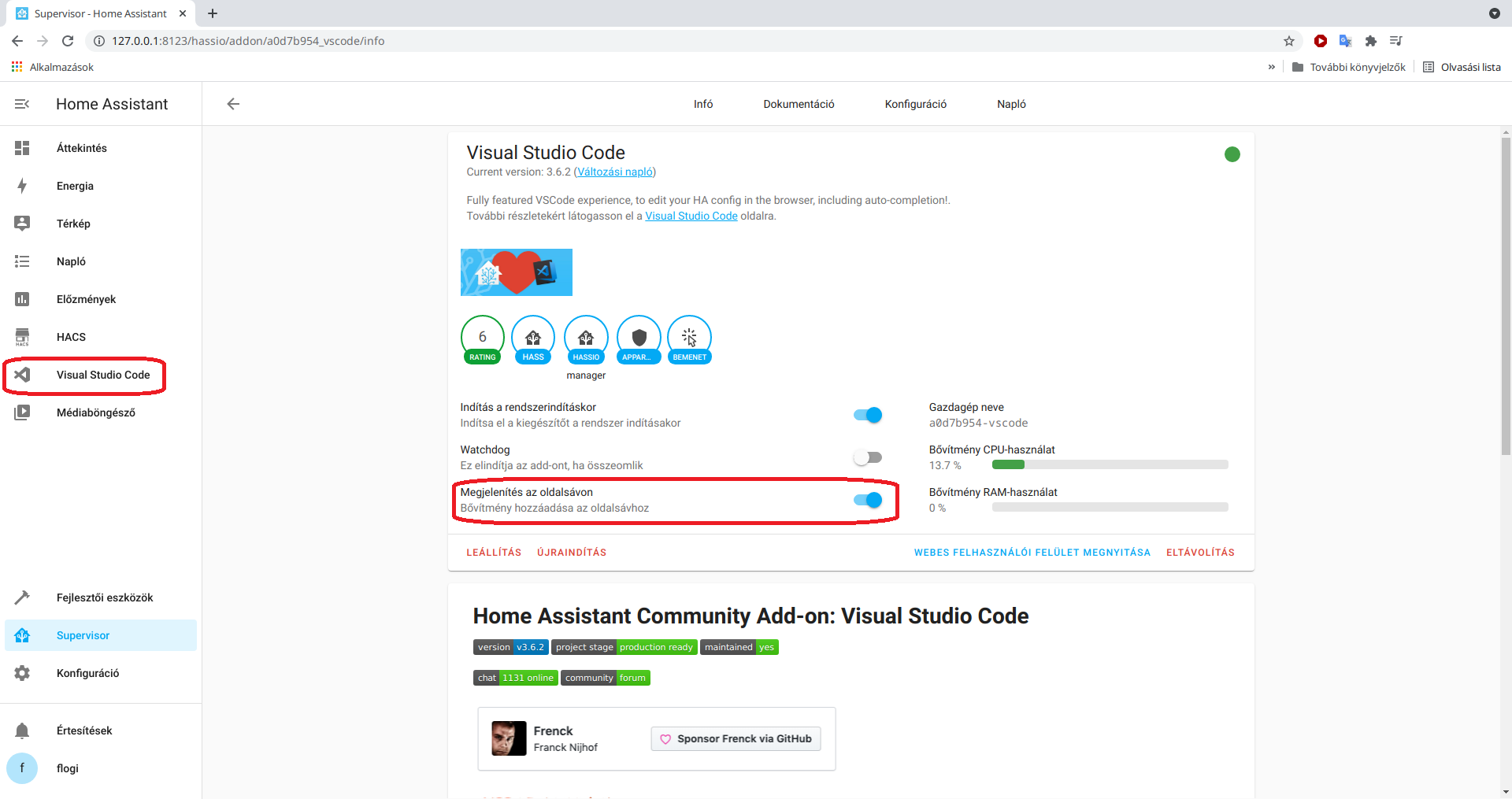Open the Áttekintés dashboard icon

pyautogui.click(x=22, y=148)
